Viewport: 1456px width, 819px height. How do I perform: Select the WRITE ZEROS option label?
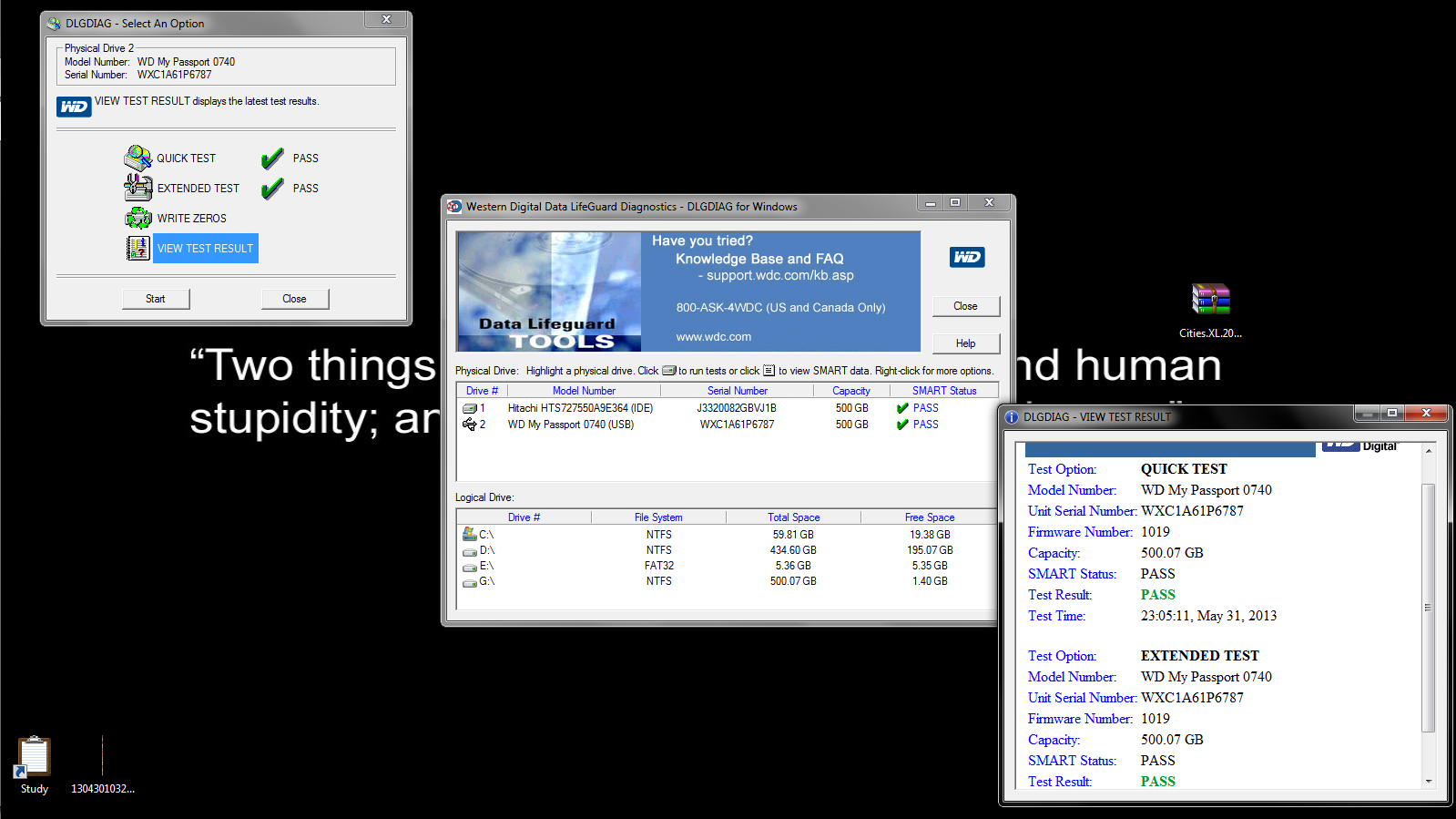coord(192,219)
